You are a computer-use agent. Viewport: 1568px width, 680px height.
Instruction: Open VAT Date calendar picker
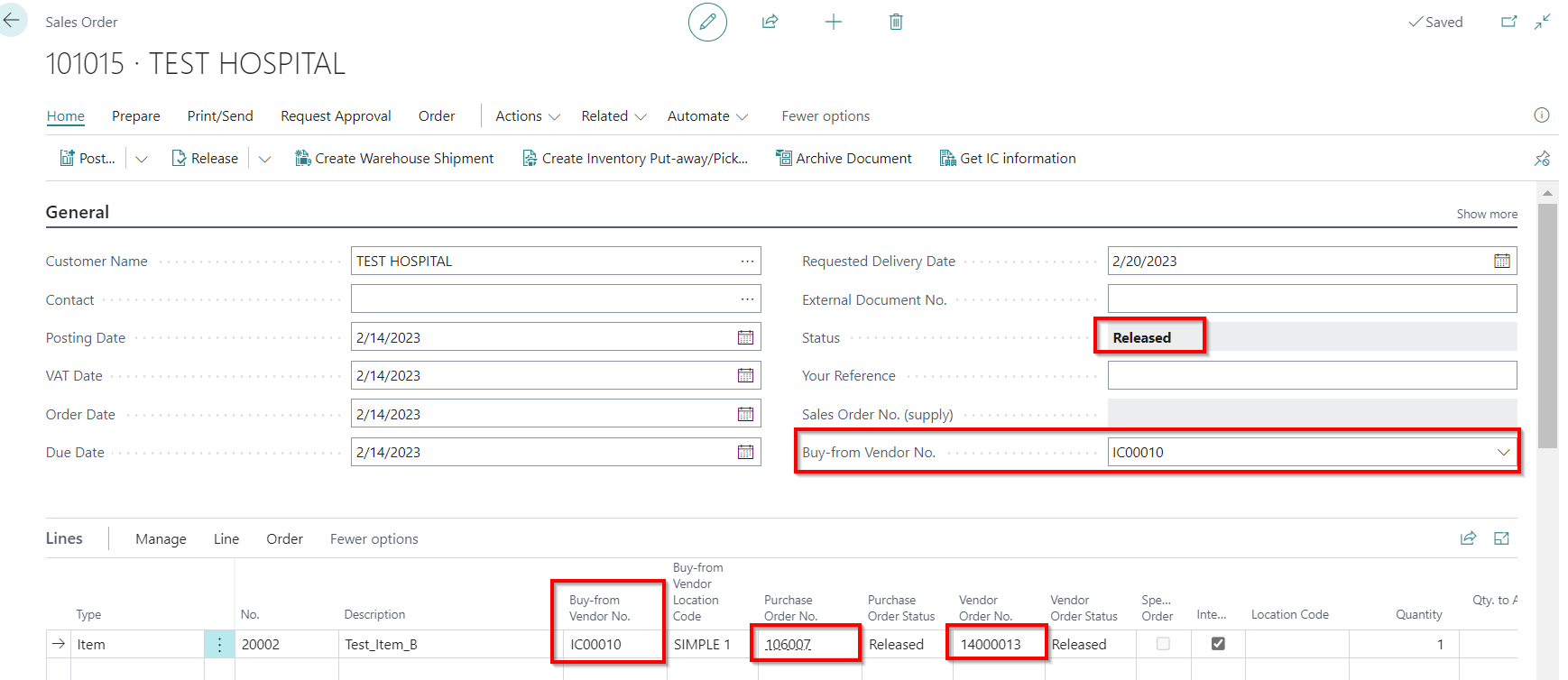coord(745,375)
